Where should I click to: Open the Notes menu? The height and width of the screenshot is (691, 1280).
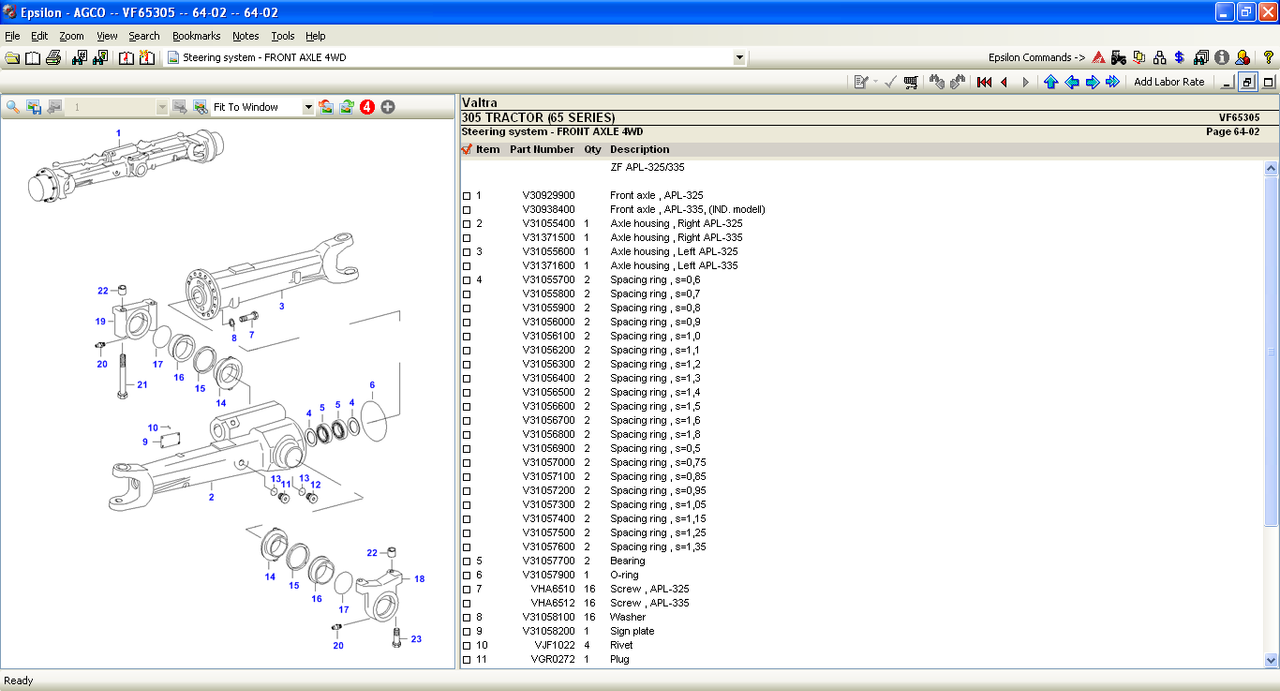[x=245, y=36]
